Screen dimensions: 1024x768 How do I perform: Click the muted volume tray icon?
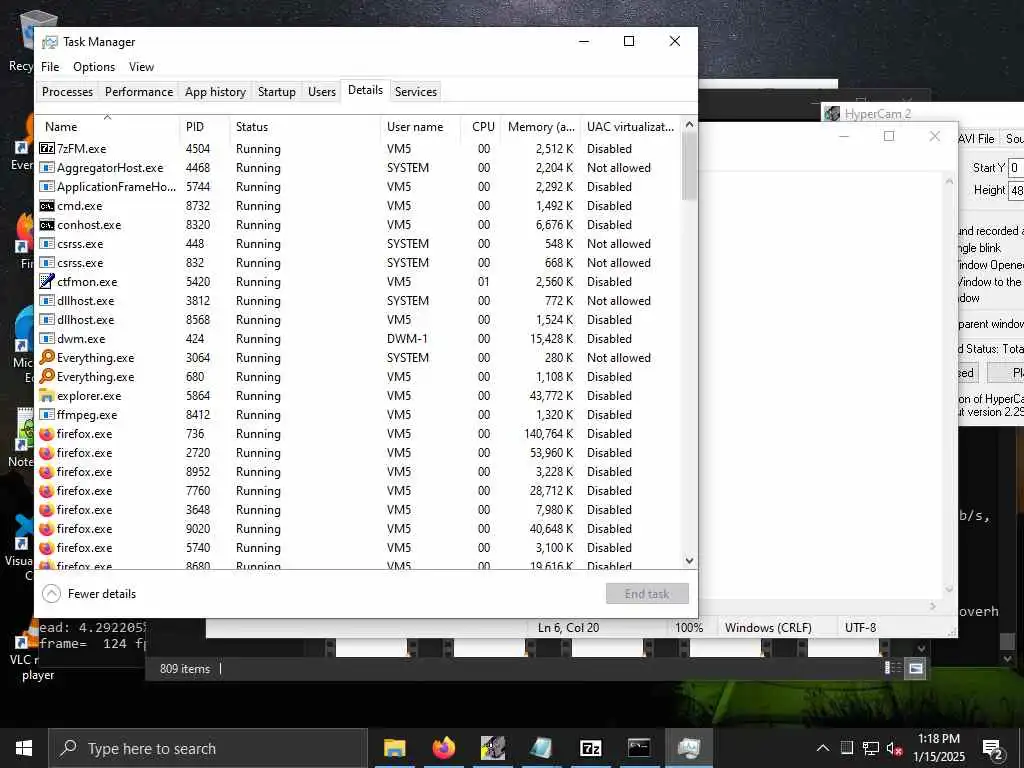click(895, 748)
